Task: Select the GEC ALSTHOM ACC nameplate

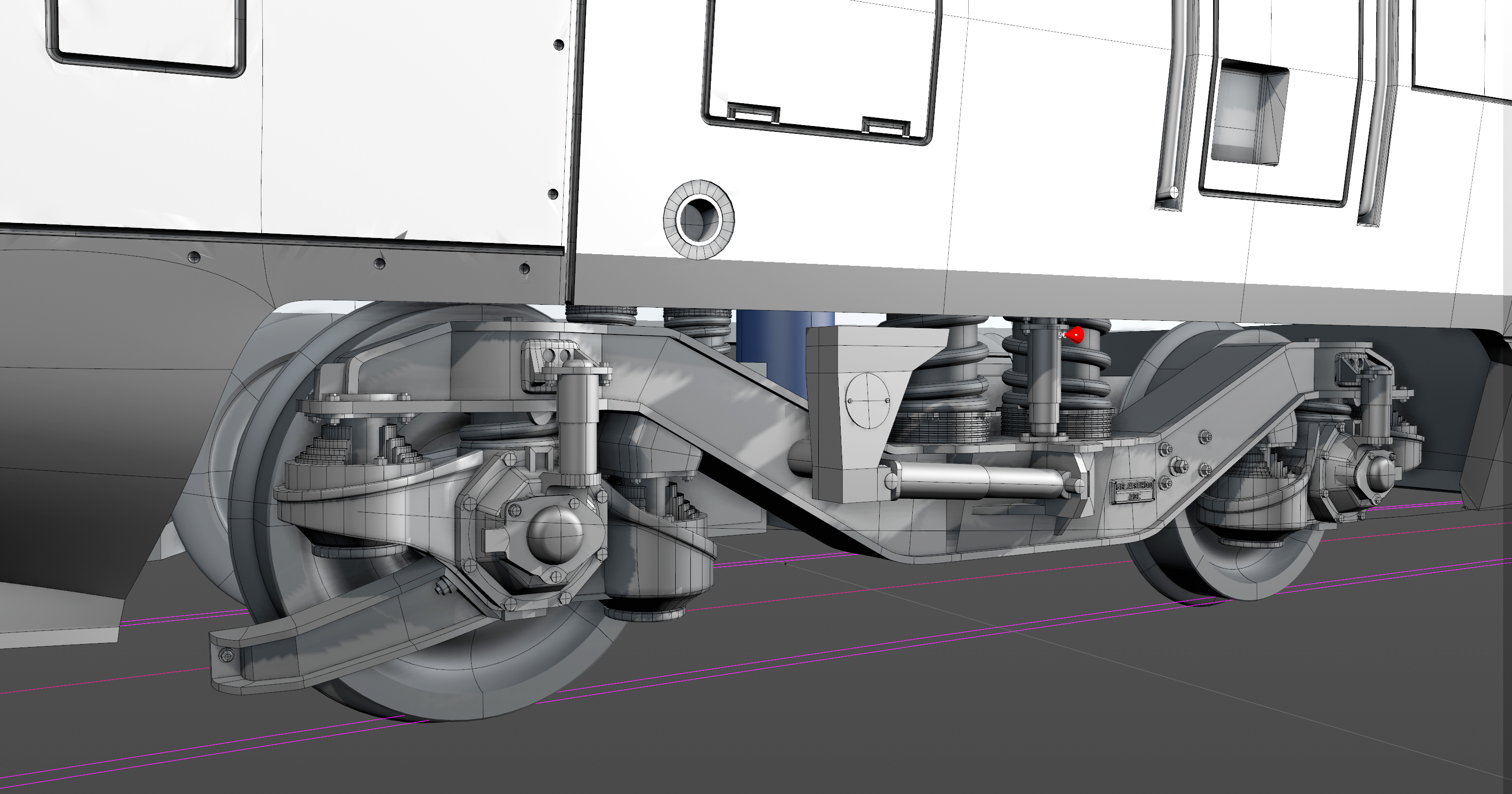Action: (1133, 491)
